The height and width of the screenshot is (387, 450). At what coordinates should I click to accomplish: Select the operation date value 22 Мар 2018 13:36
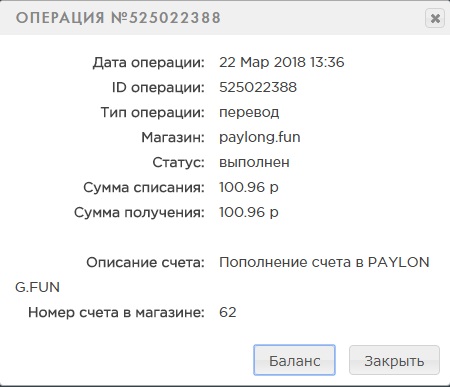point(282,62)
